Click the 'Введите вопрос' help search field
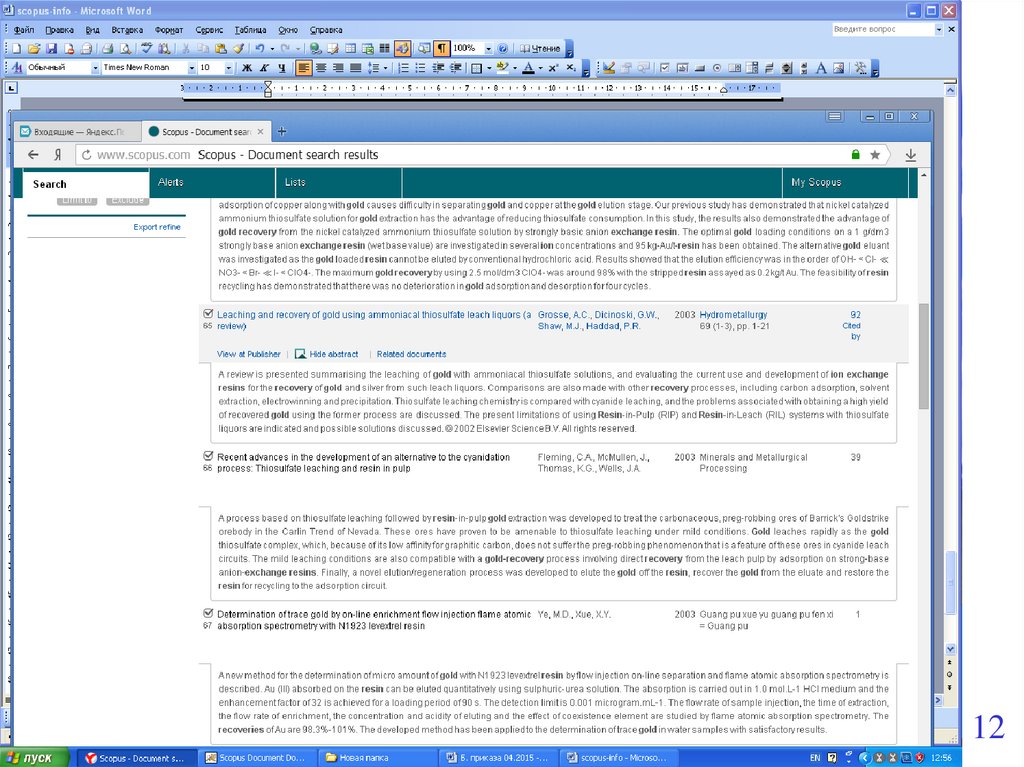This screenshot has height=767, width=1024. coord(883,29)
